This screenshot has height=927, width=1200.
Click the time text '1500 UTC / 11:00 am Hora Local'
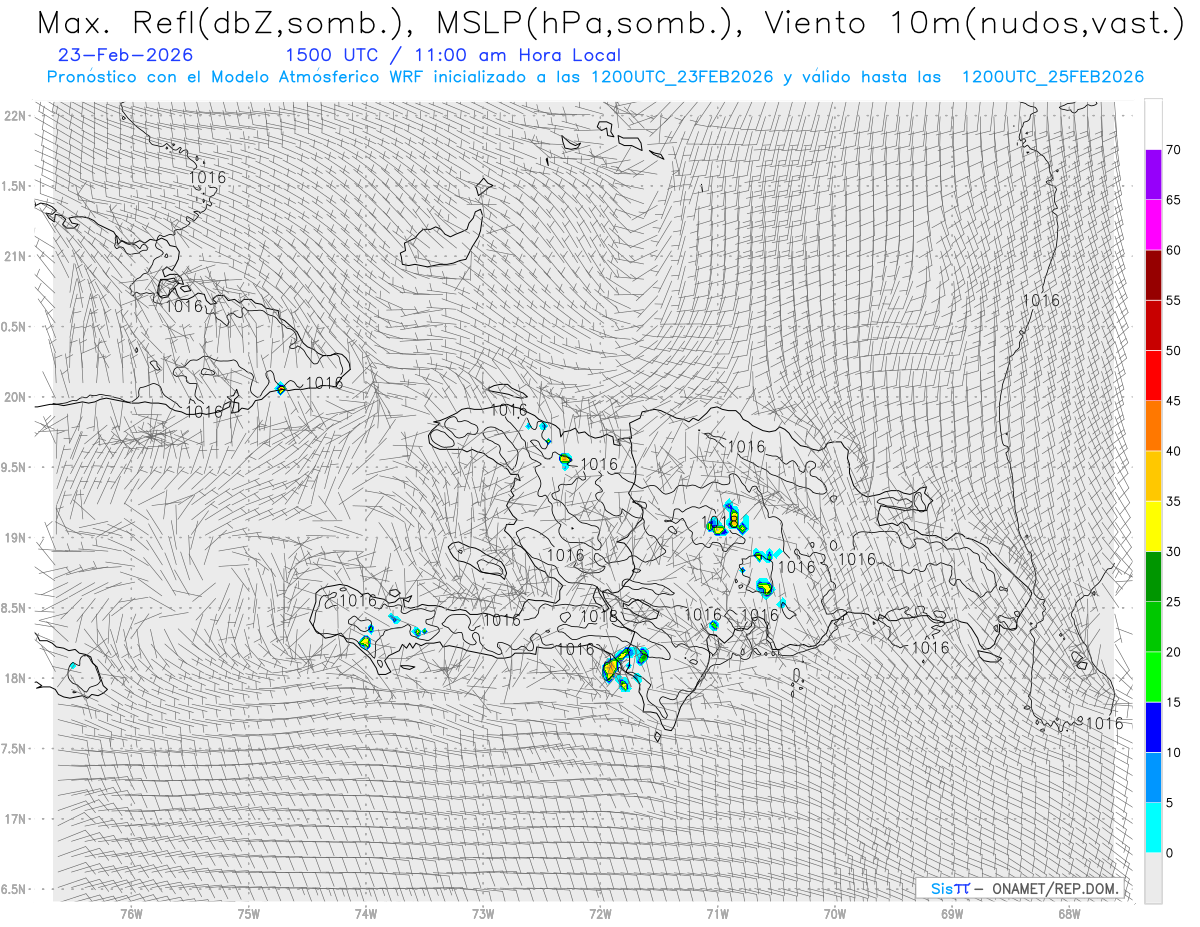tap(452, 56)
